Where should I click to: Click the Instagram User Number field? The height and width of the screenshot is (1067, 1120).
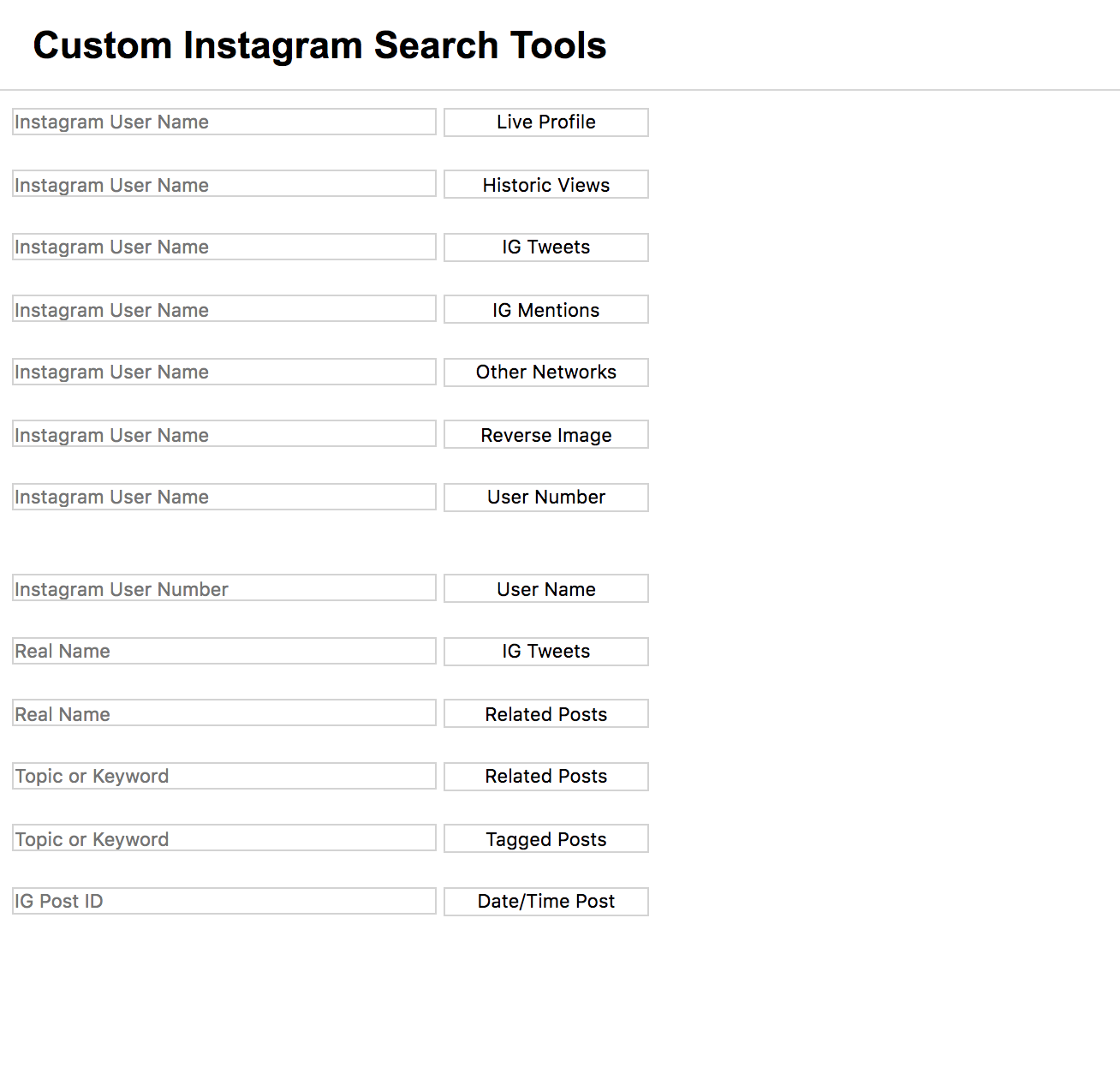[x=224, y=589]
